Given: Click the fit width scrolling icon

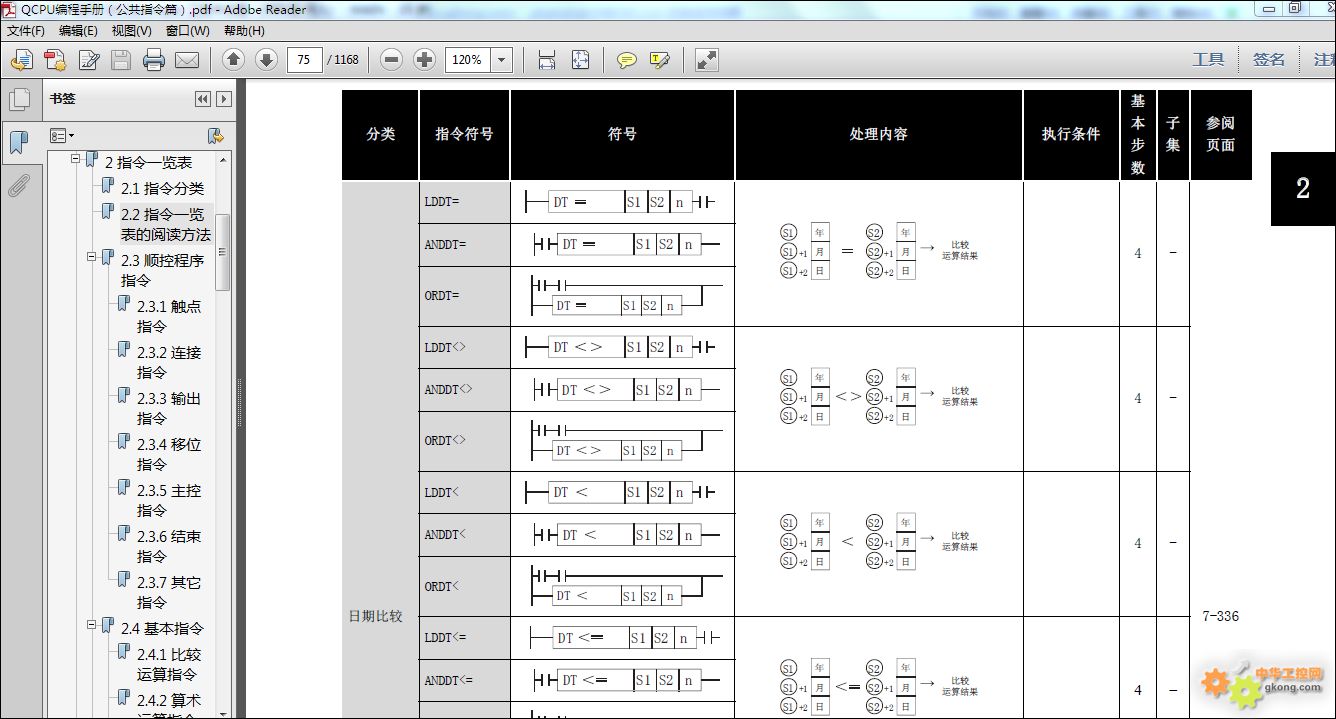Looking at the screenshot, I should pos(546,60).
